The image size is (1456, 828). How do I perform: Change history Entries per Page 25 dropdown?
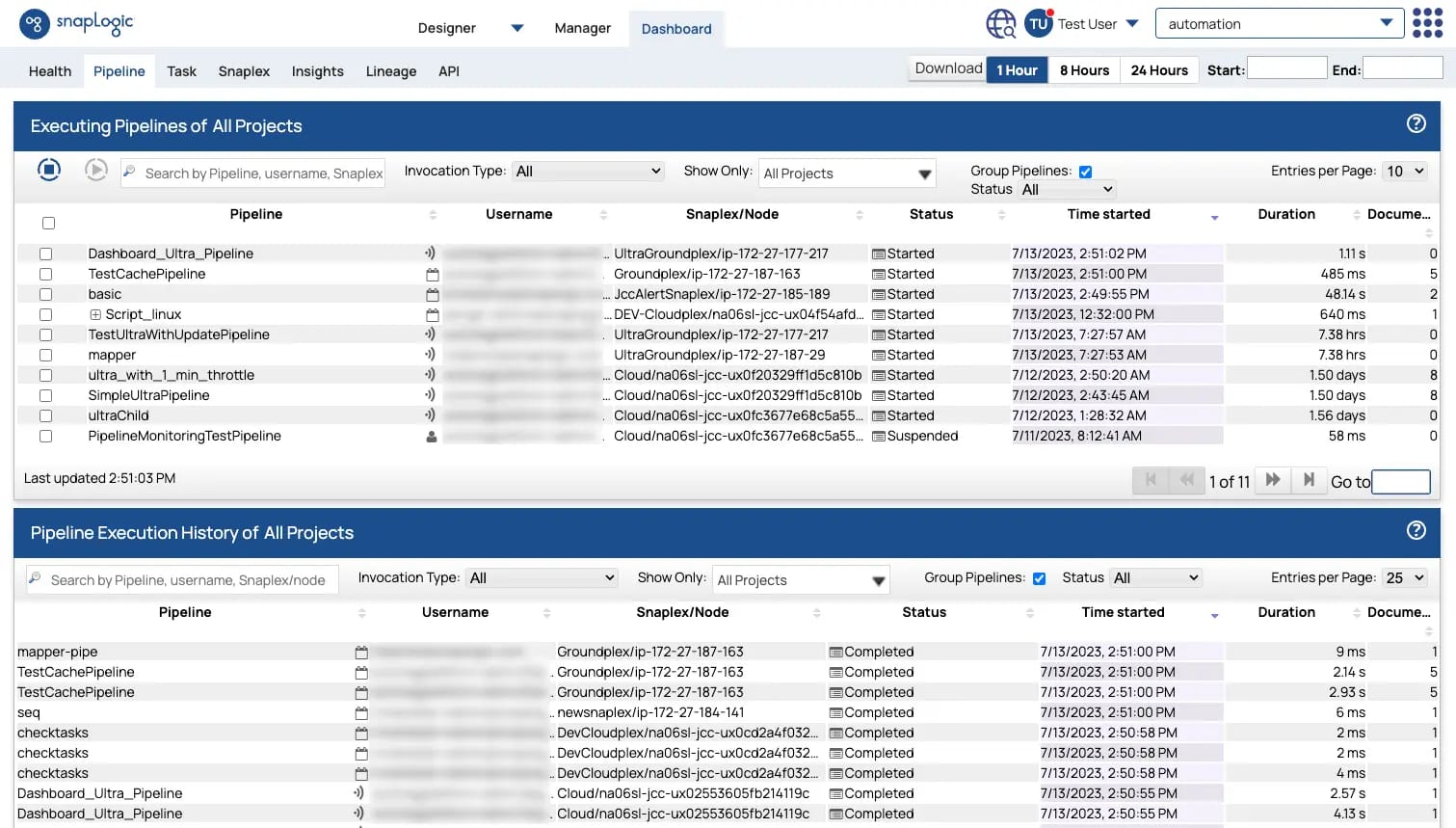pos(1404,577)
